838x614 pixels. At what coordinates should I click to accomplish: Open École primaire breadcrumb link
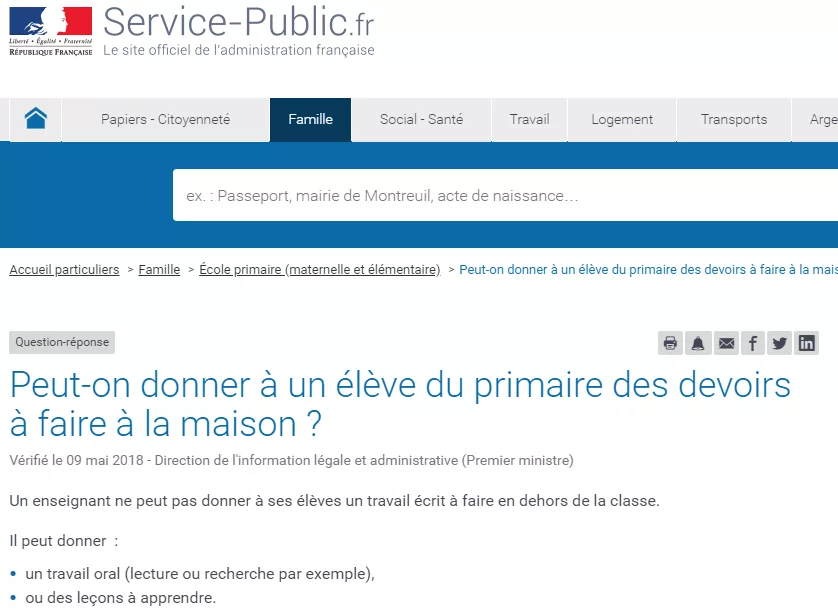pyautogui.click(x=320, y=269)
